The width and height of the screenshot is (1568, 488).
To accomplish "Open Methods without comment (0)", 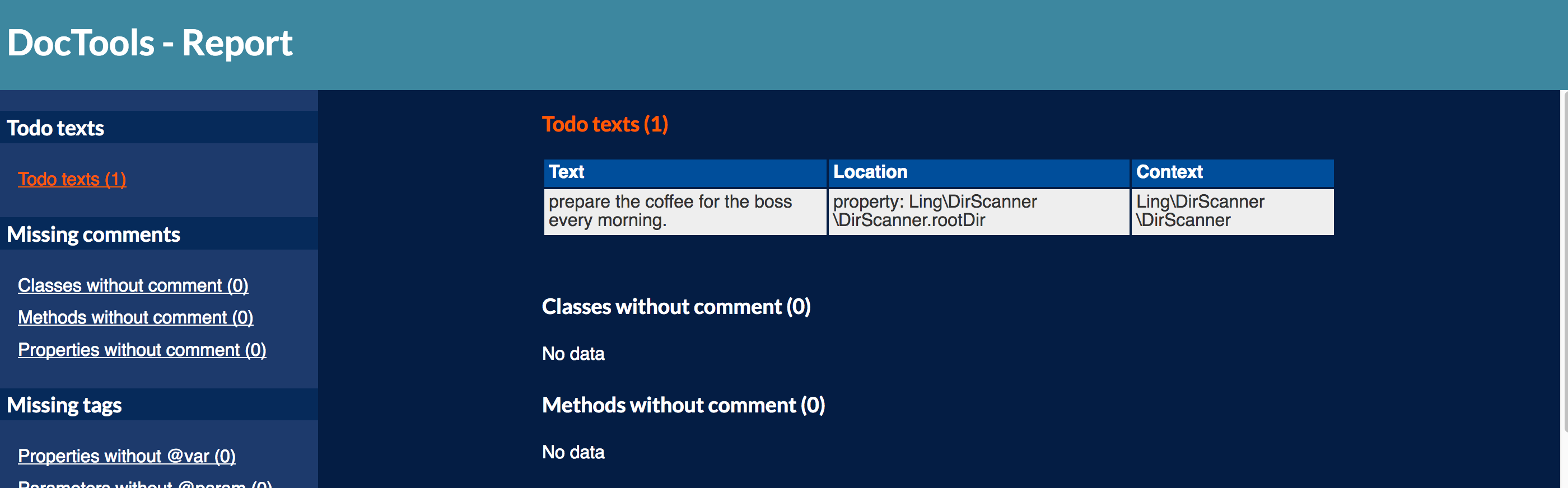I will click(136, 317).
